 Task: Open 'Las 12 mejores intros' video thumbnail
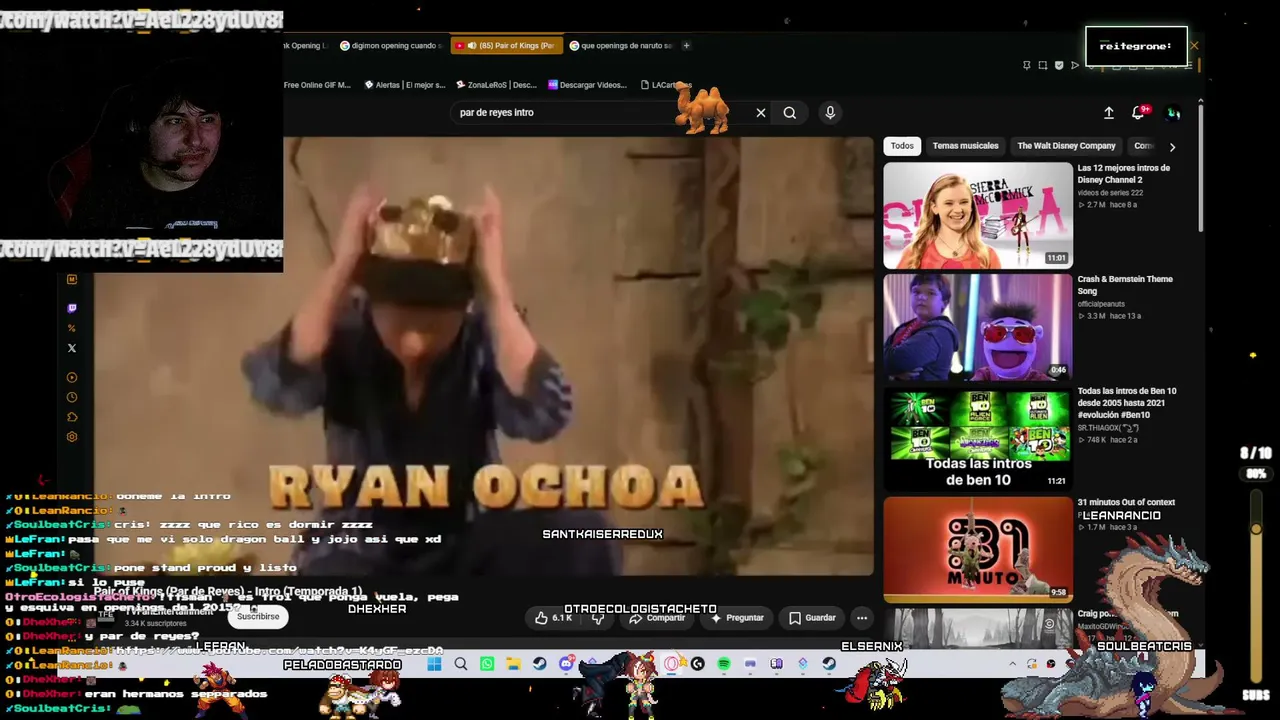[x=978, y=215]
